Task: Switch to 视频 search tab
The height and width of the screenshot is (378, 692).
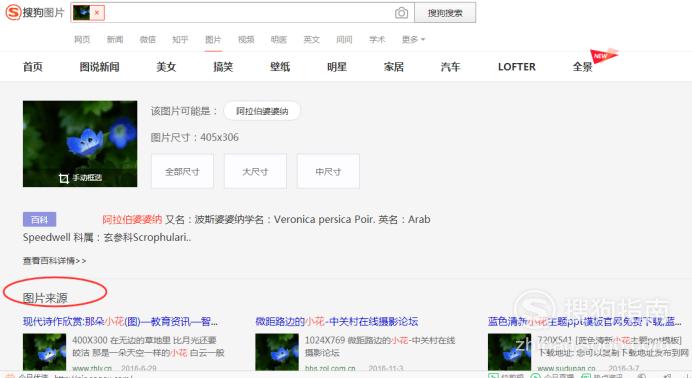Action: pos(246,39)
